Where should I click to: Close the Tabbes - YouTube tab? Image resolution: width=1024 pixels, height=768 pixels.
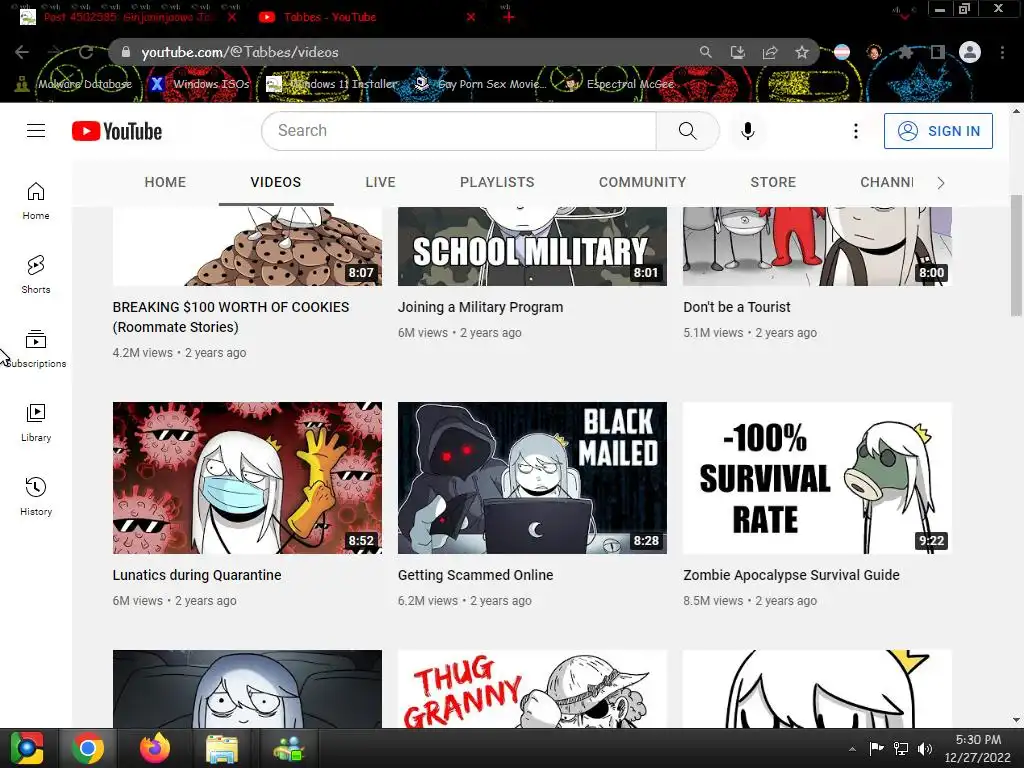[471, 17]
